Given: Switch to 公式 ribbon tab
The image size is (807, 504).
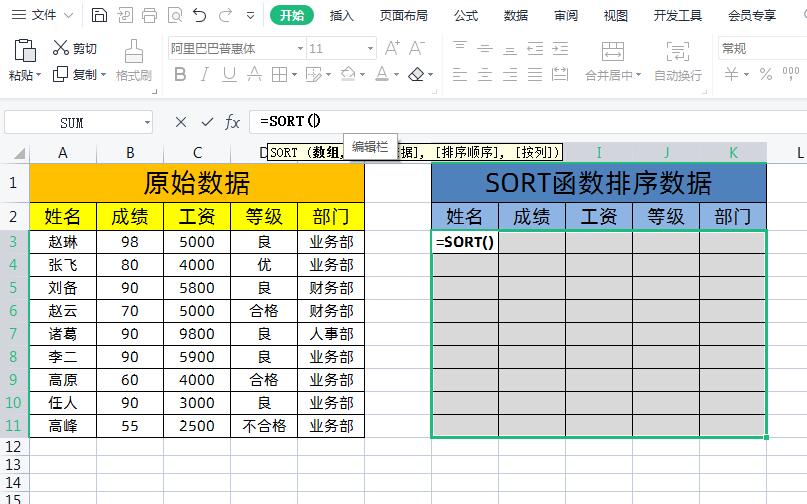Looking at the screenshot, I should click(466, 15).
